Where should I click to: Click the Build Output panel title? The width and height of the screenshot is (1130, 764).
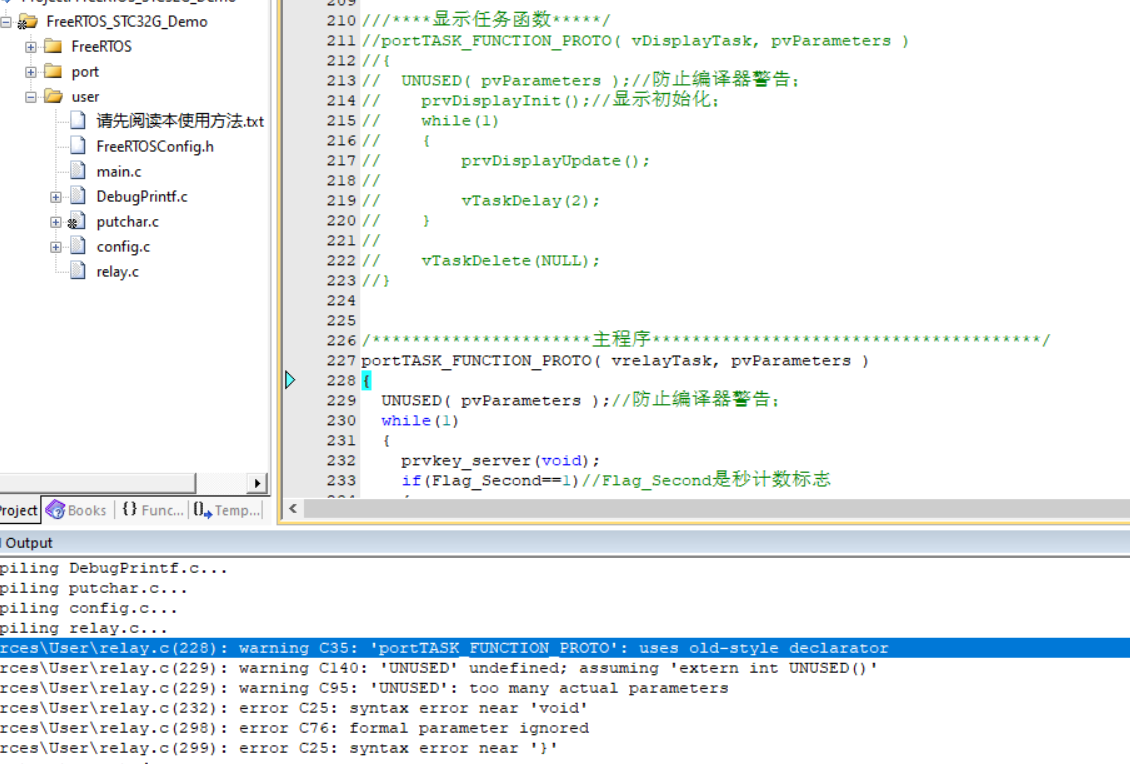coord(27,543)
